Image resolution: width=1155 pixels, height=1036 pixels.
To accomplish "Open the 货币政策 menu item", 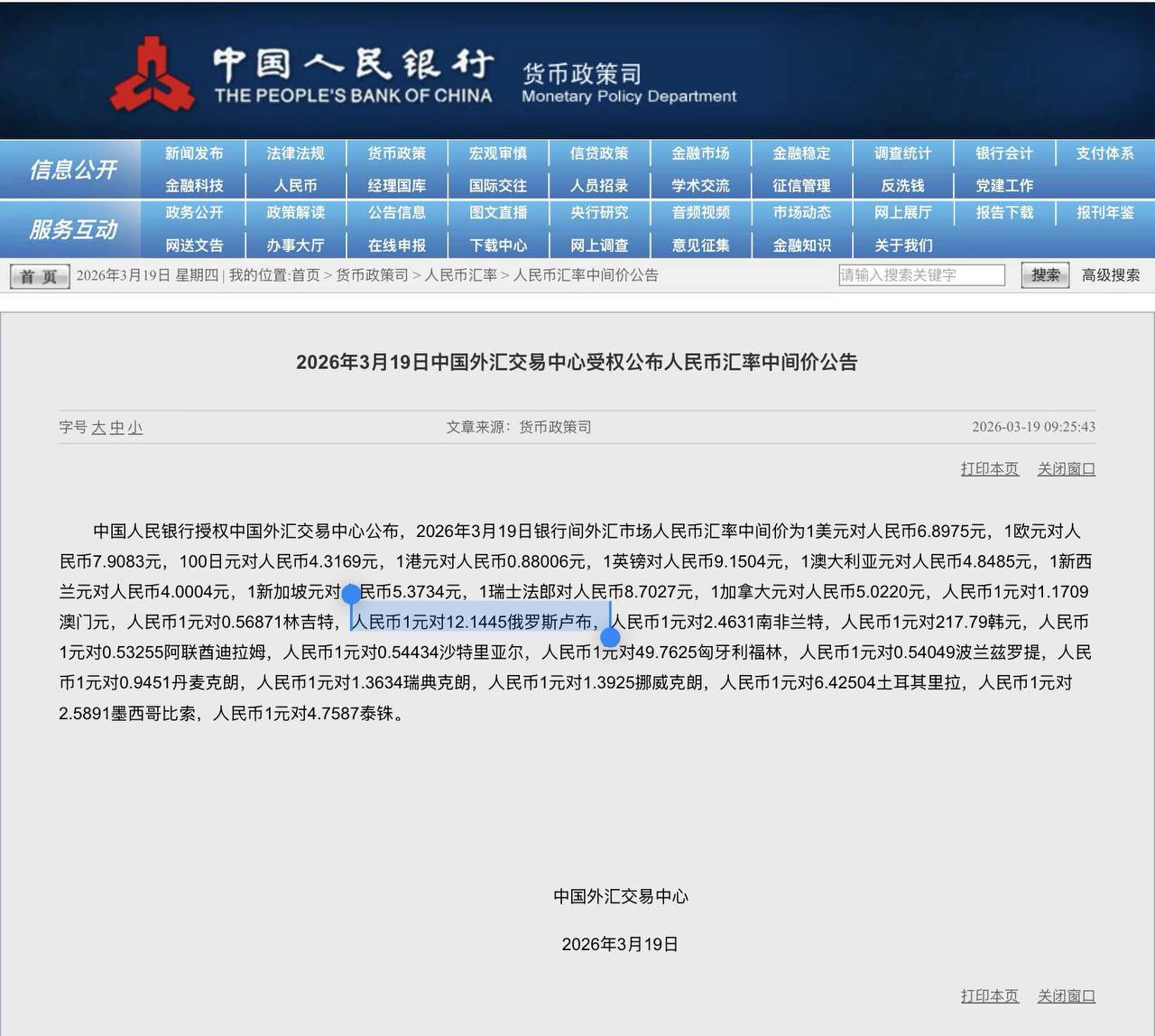I will [x=396, y=153].
